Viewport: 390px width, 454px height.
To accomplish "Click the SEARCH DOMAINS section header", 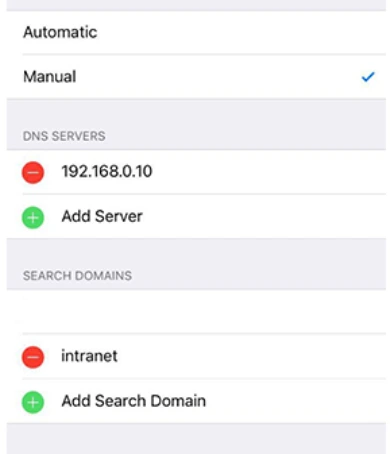I will [x=77, y=276].
